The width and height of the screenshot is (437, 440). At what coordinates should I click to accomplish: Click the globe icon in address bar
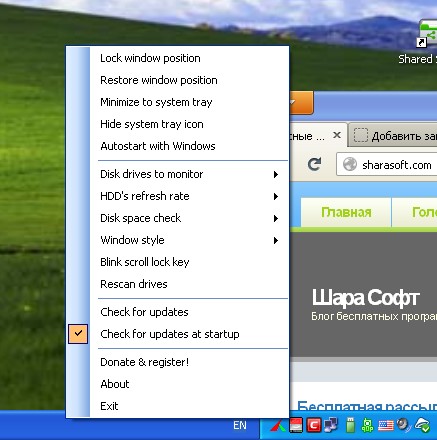pyautogui.click(x=350, y=164)
